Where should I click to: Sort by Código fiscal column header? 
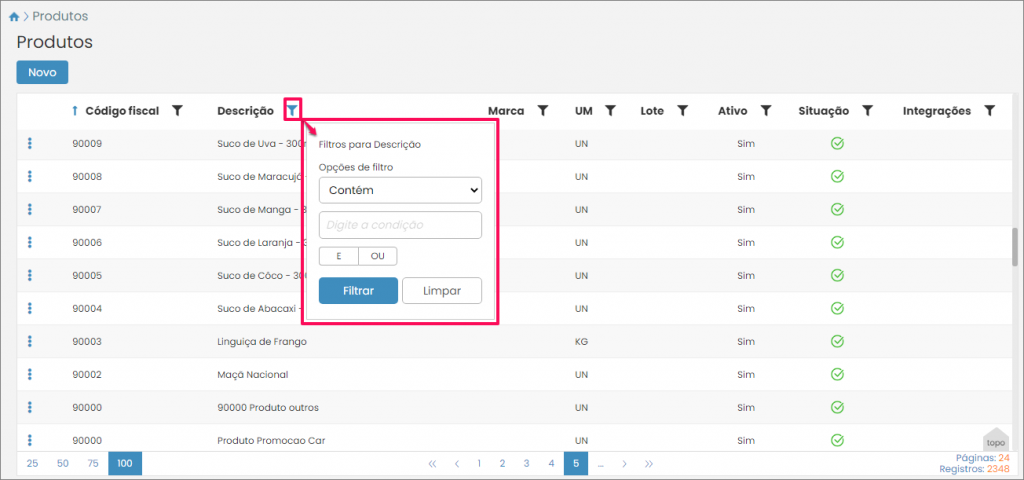coord(122,111)
